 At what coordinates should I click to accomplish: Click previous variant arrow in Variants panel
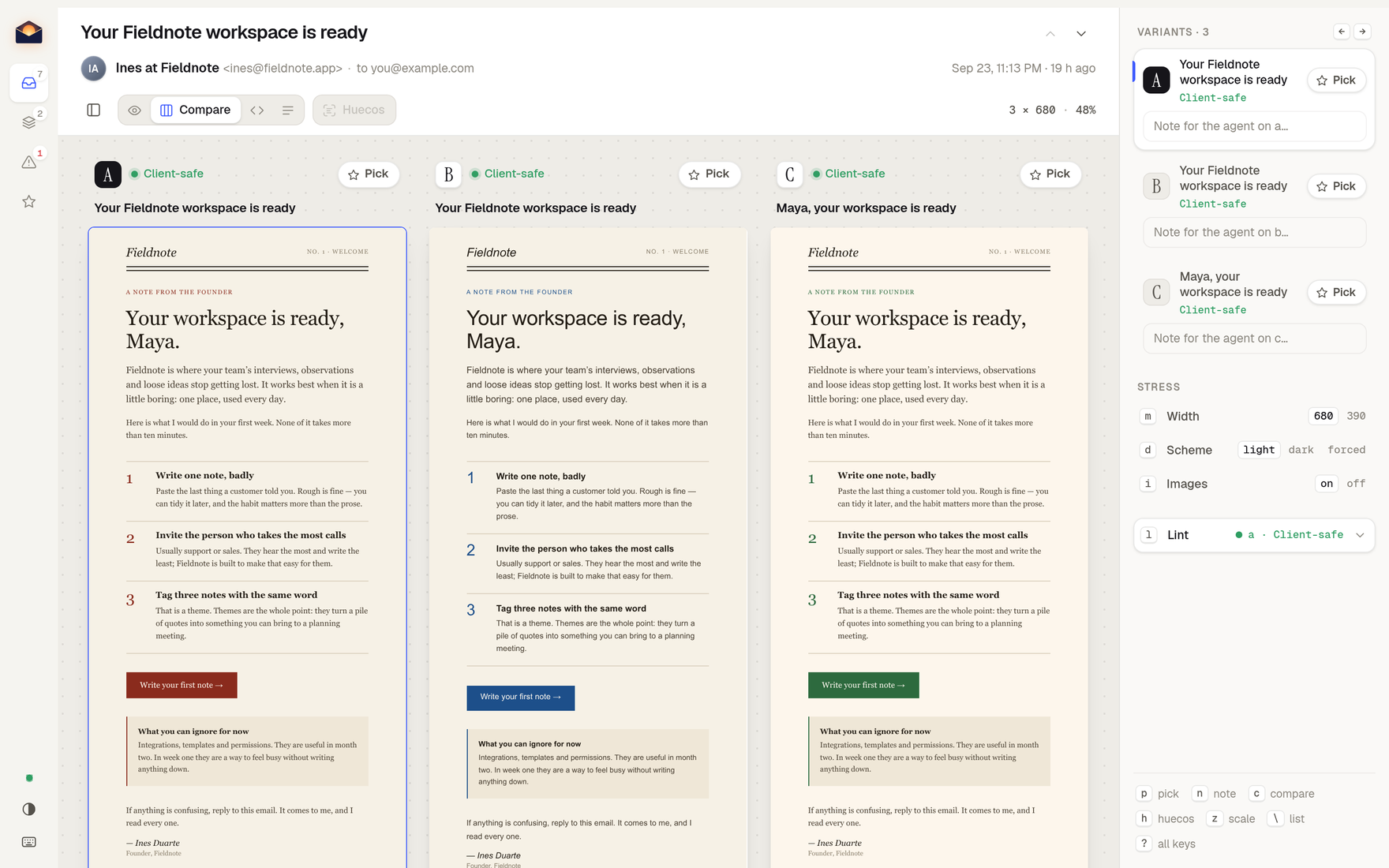coord(1342,32)
